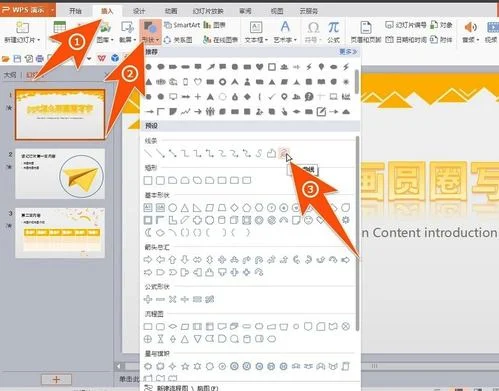The width and height of the screenshot is (499, 391).
Task: Choose the smiley face basic shape
Action: [308, 220]
